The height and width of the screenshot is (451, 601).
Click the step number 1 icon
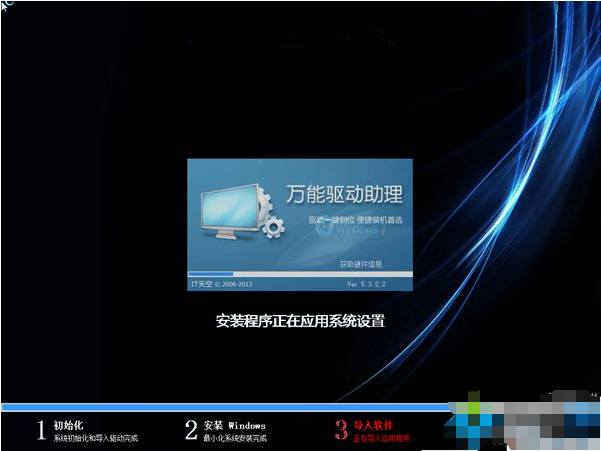click(x=41, y=430)
